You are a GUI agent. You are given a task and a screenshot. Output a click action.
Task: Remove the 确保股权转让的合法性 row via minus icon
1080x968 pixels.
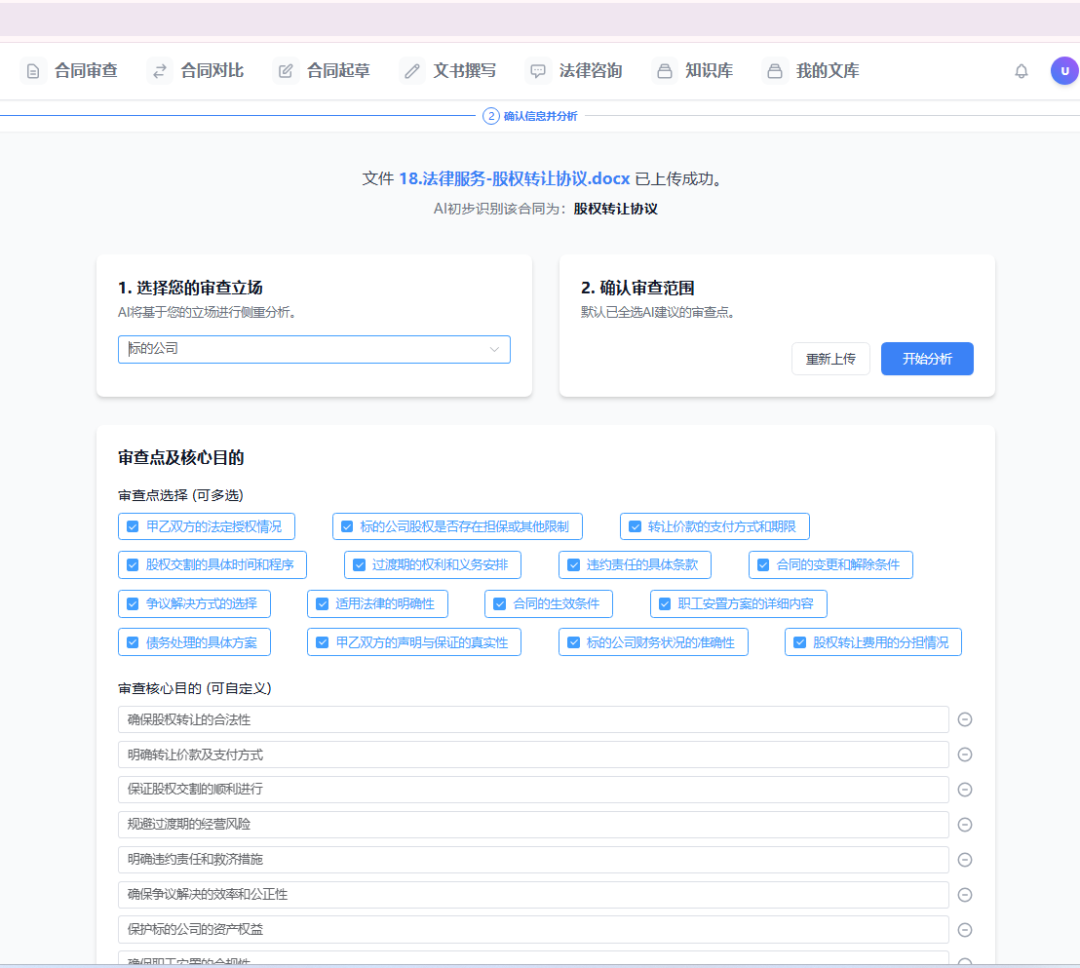[x=965, y=719]
